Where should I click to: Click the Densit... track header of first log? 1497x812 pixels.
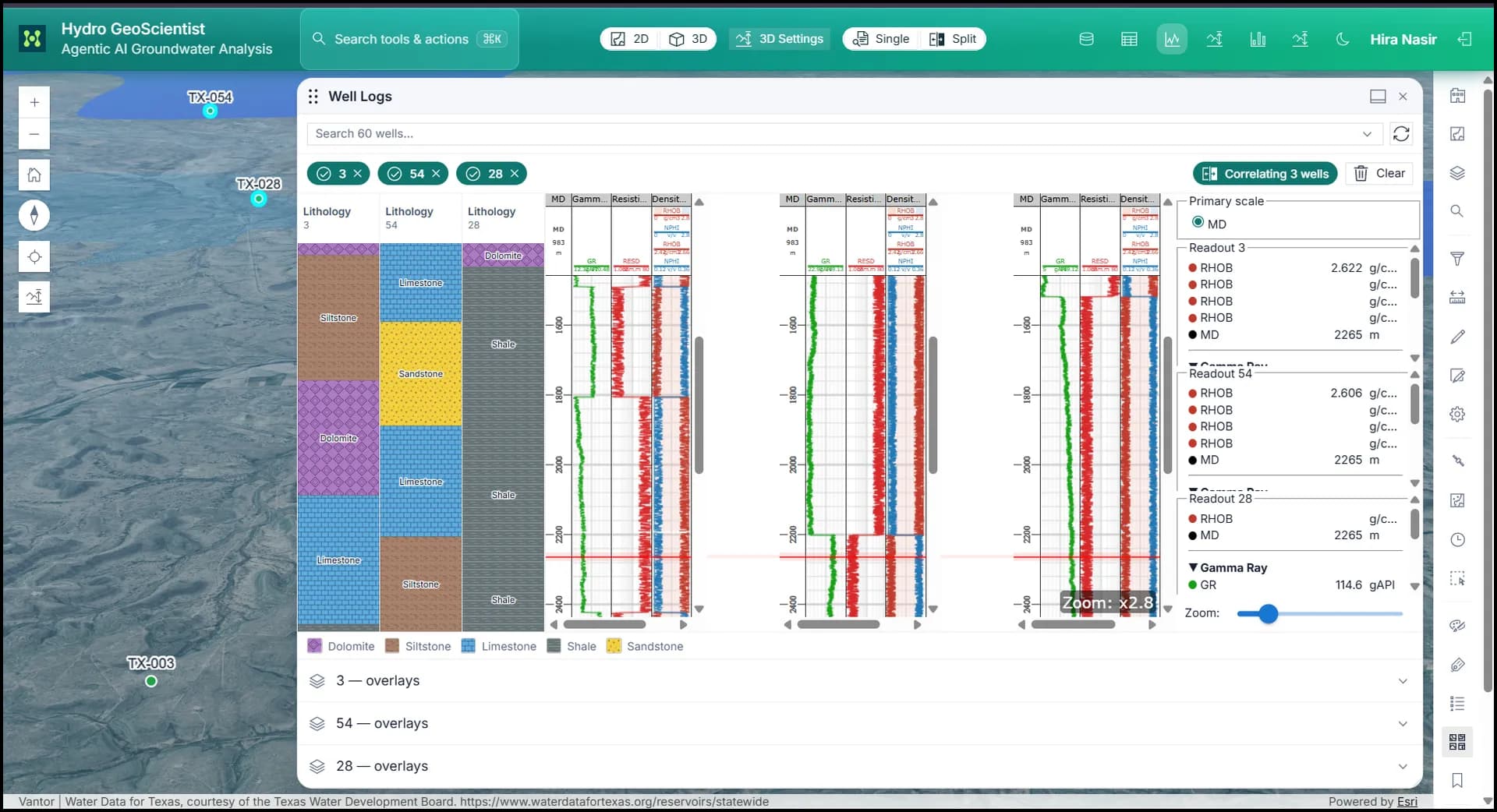[671, 199]
